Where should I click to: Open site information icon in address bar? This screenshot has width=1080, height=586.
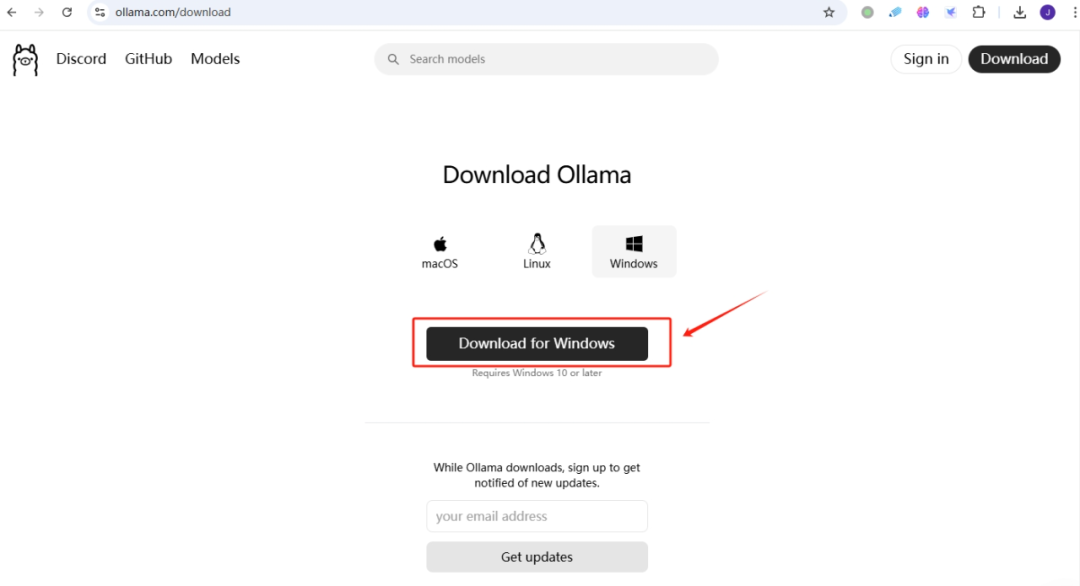[99, 12]
